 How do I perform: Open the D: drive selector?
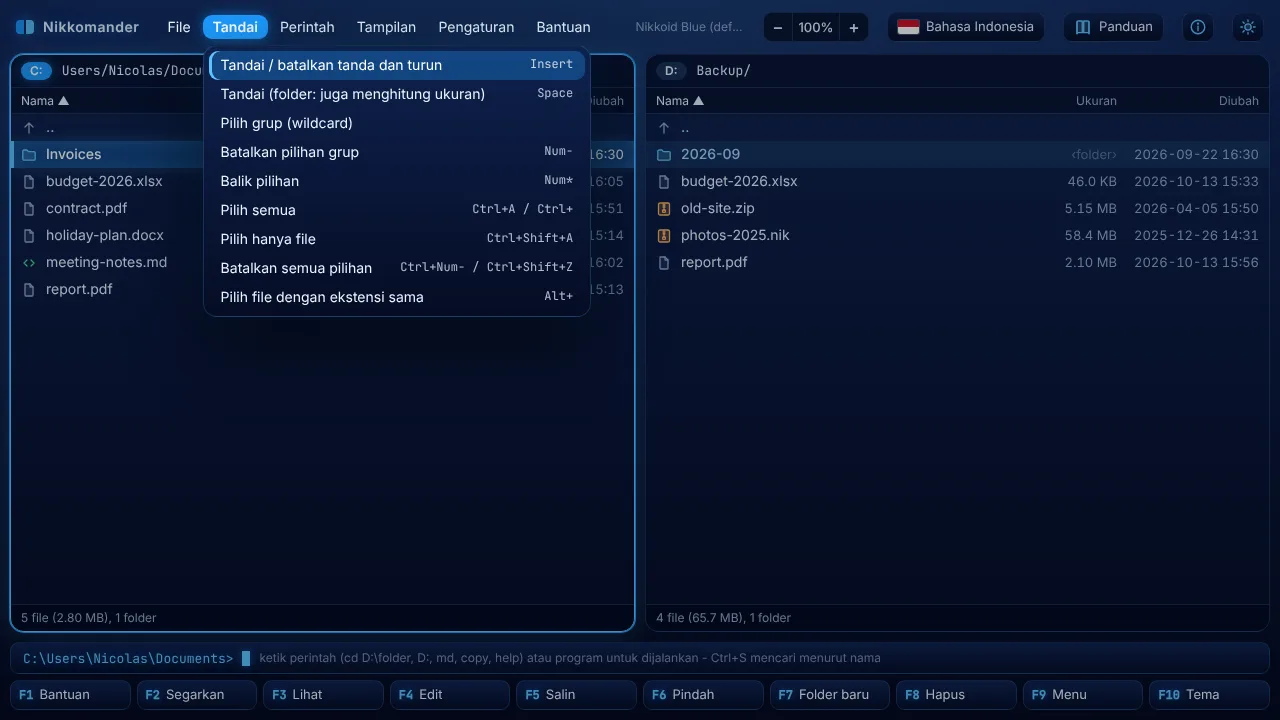pos(671,71)
